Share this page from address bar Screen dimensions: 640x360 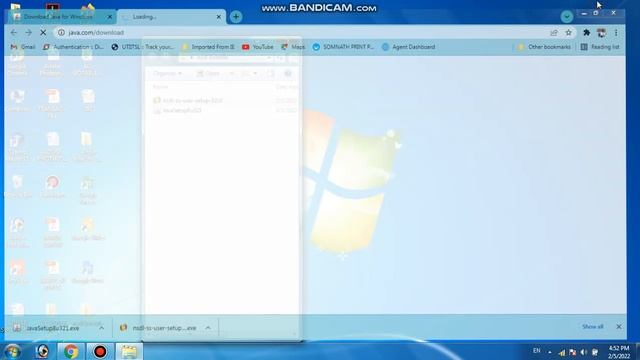[x=554, y=32]
